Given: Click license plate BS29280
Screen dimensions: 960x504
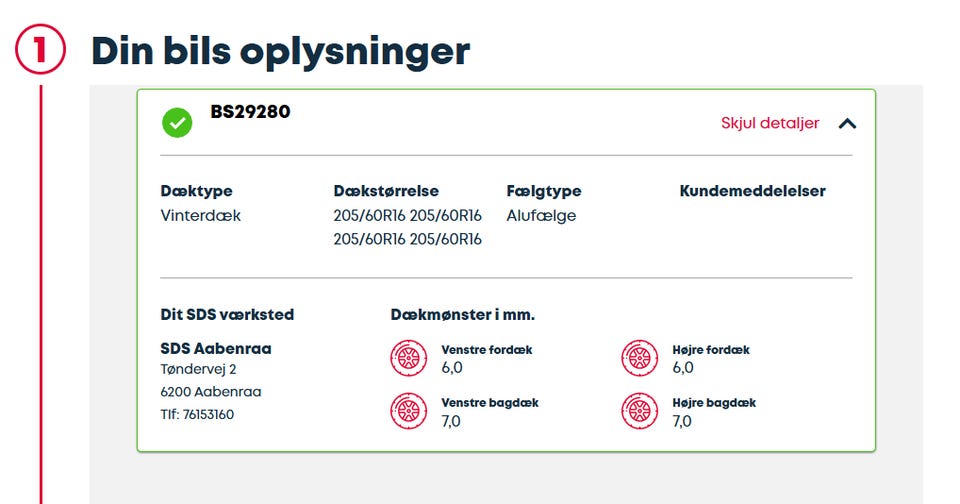Looking at the screenshot, I should 250,112.
